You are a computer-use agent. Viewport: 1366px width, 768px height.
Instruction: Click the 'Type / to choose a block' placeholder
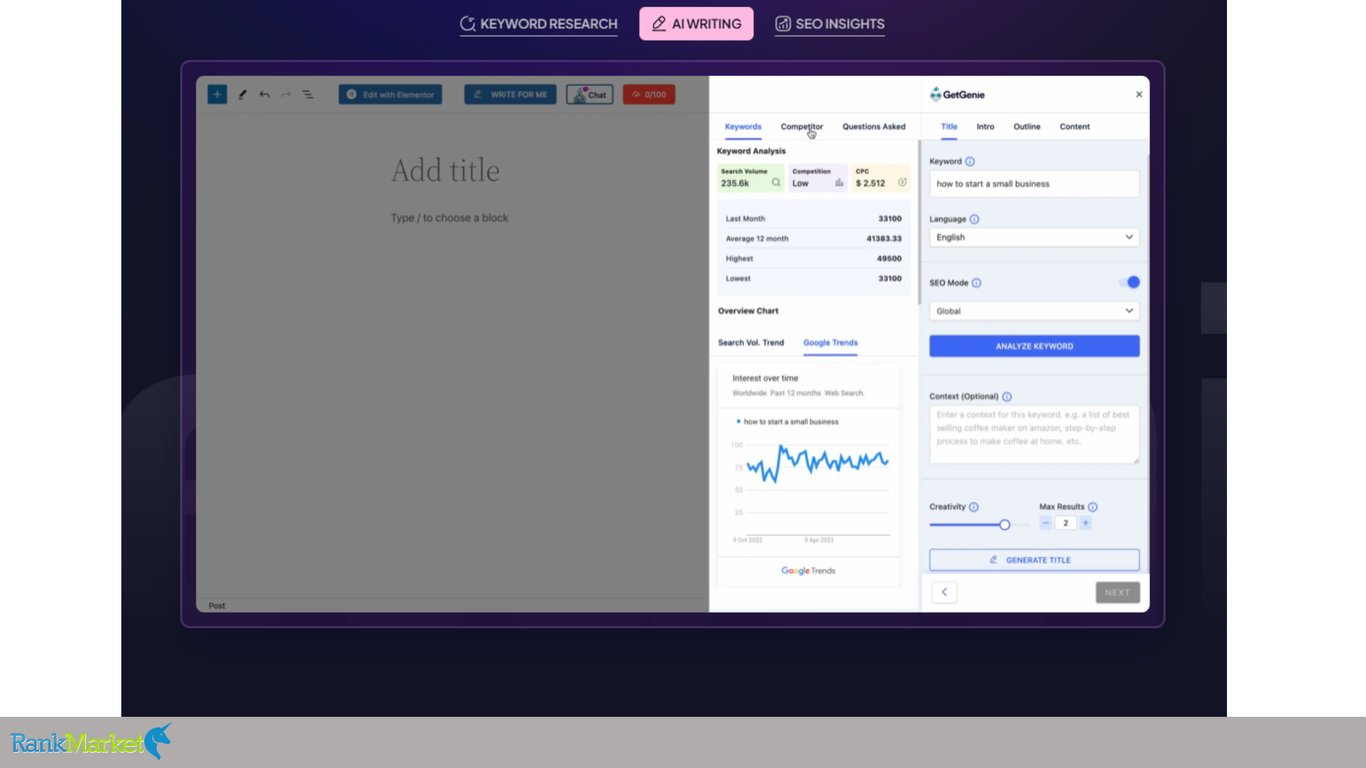coord(450,218)
